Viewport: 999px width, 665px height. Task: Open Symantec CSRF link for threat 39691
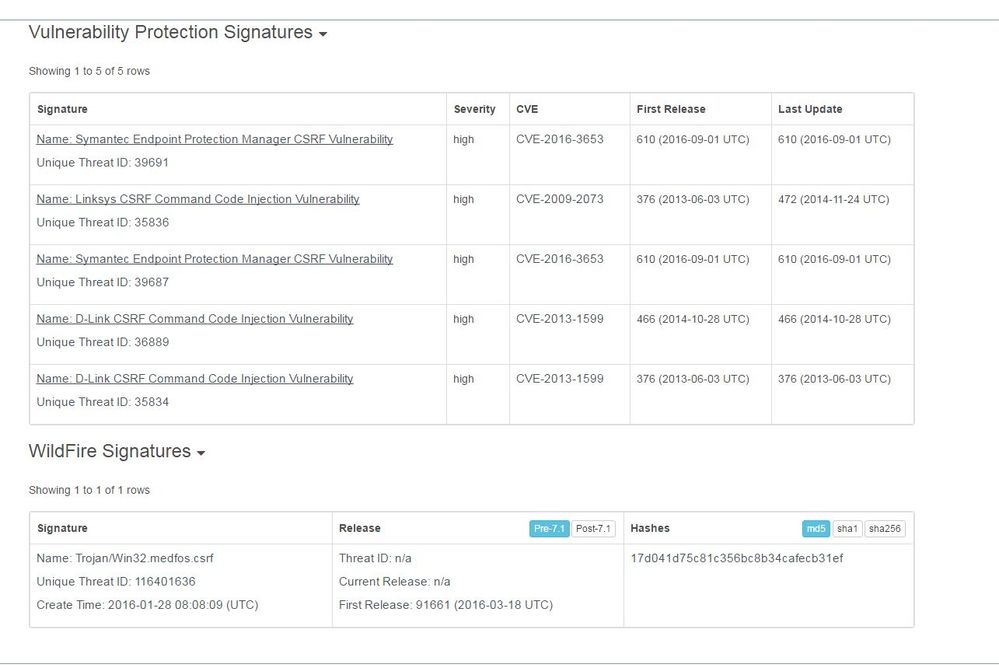click(214, 139)
